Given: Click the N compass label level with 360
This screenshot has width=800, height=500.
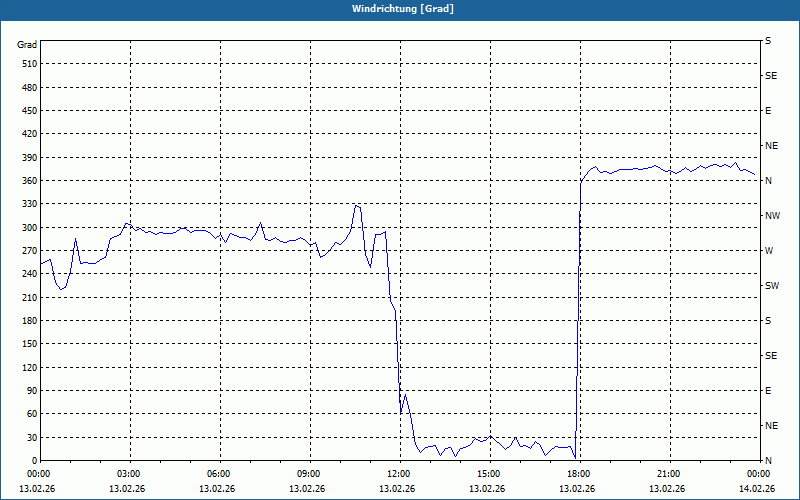Looking at the screenshot, I should (768, 181).
